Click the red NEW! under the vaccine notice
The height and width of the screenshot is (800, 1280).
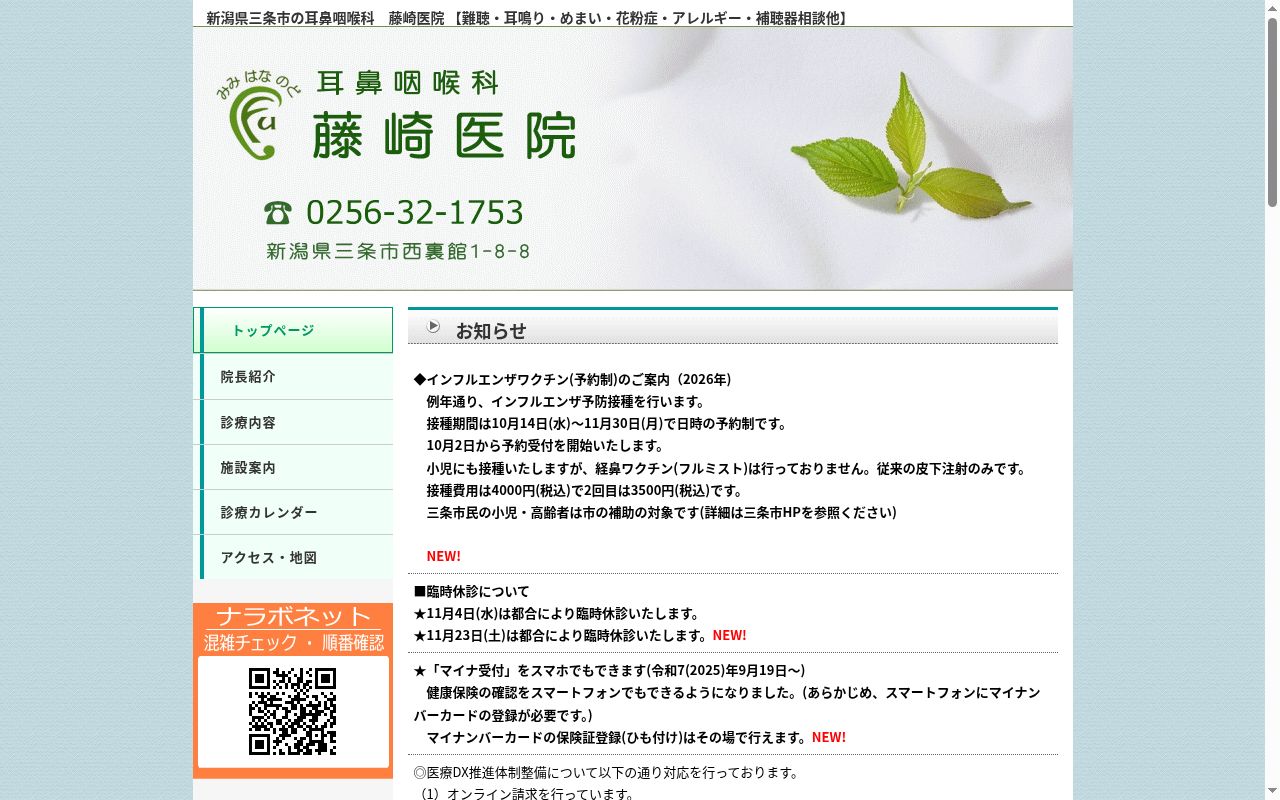click(444, 556)
